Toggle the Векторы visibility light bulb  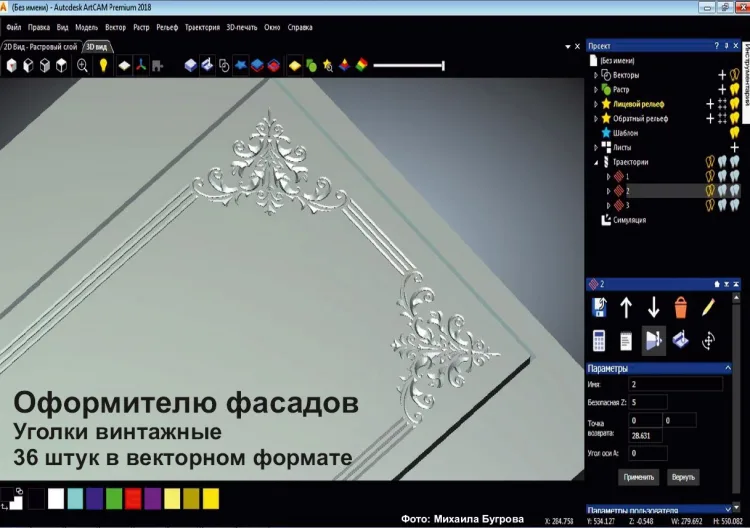[734, 75]
